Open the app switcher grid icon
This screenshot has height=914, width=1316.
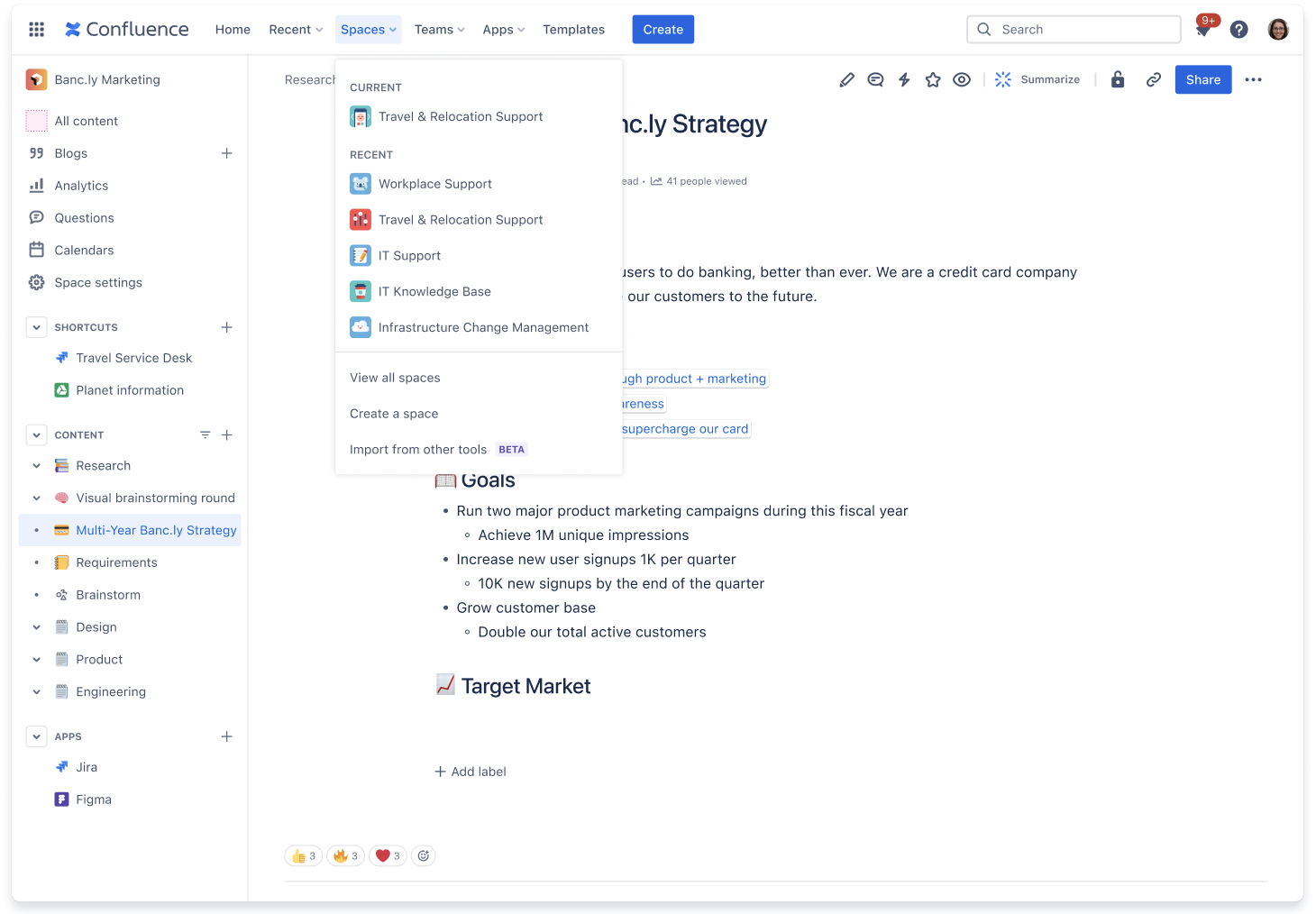pos(37,30)
